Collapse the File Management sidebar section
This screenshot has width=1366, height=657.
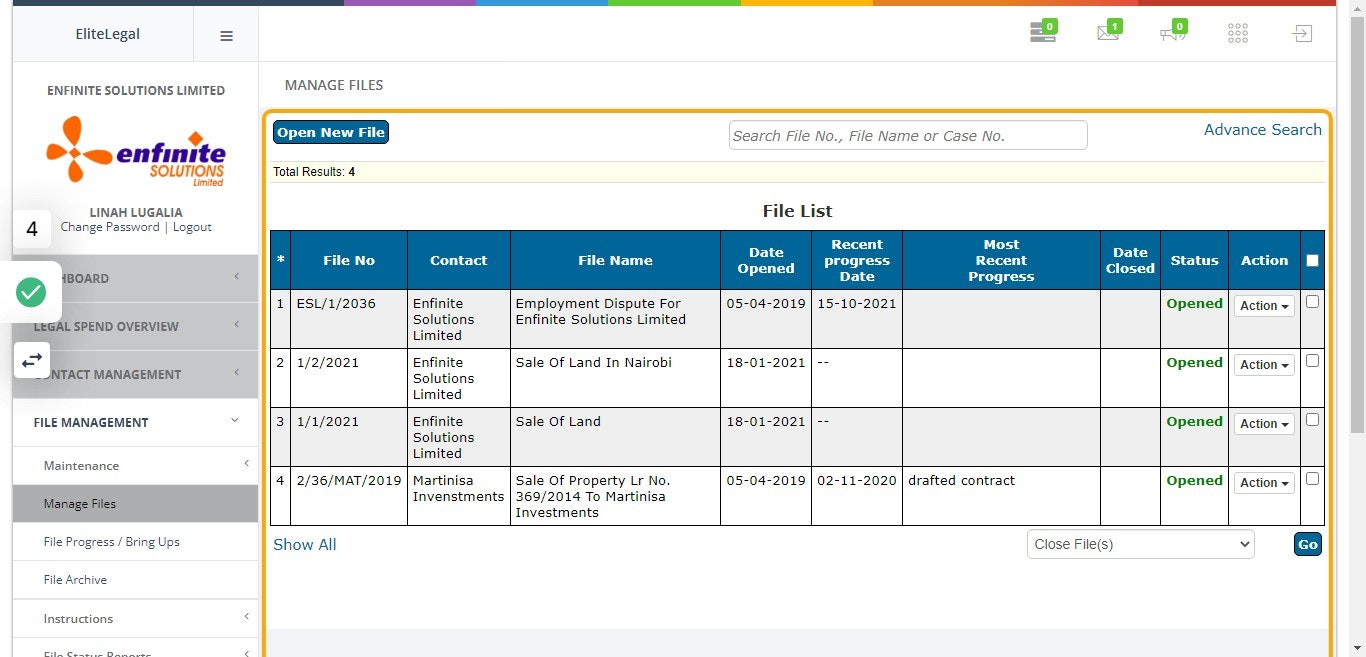(x=135, y=423)
